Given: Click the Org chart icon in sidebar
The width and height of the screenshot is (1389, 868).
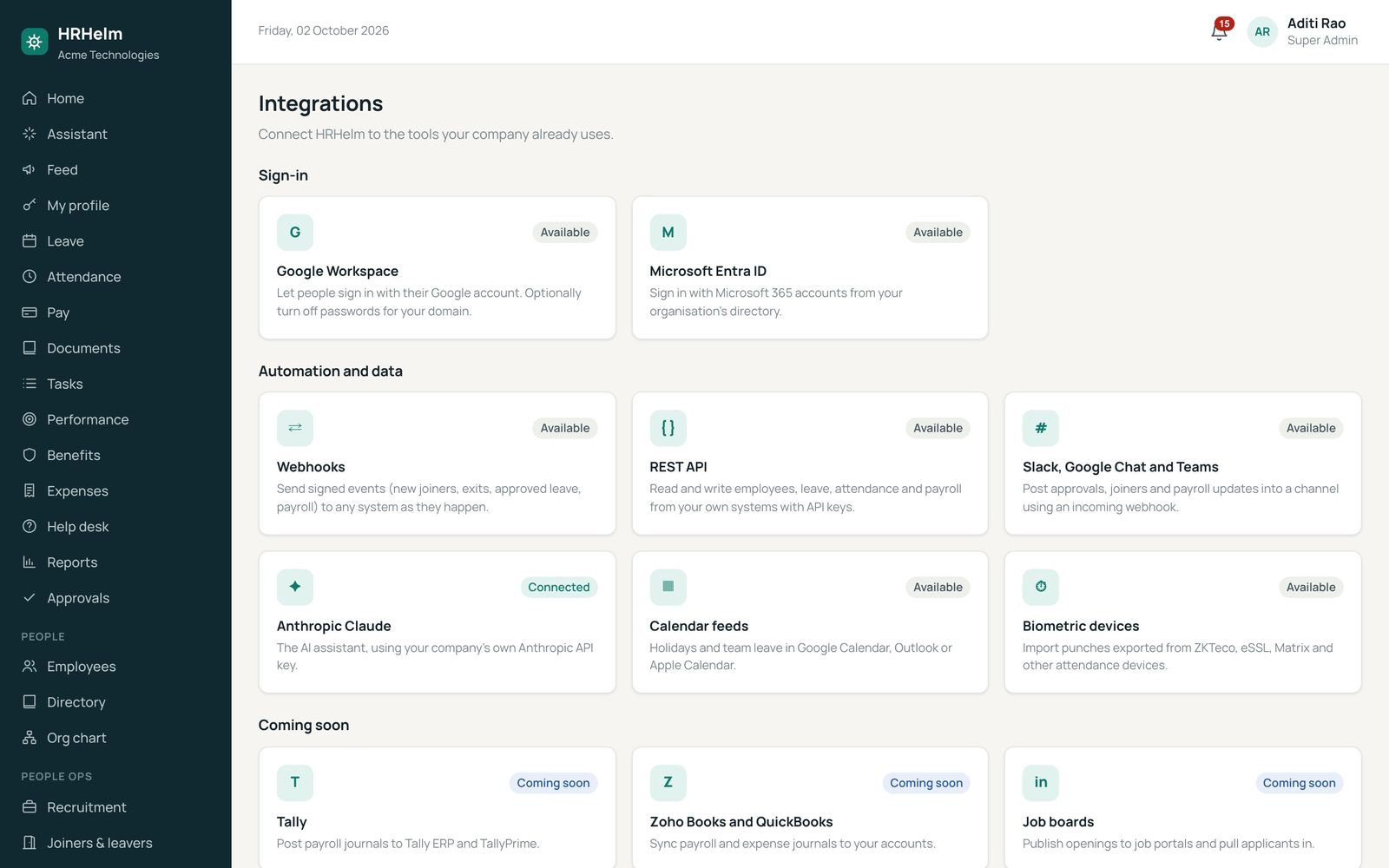Looking at the screenshot, I should (30, 738).
